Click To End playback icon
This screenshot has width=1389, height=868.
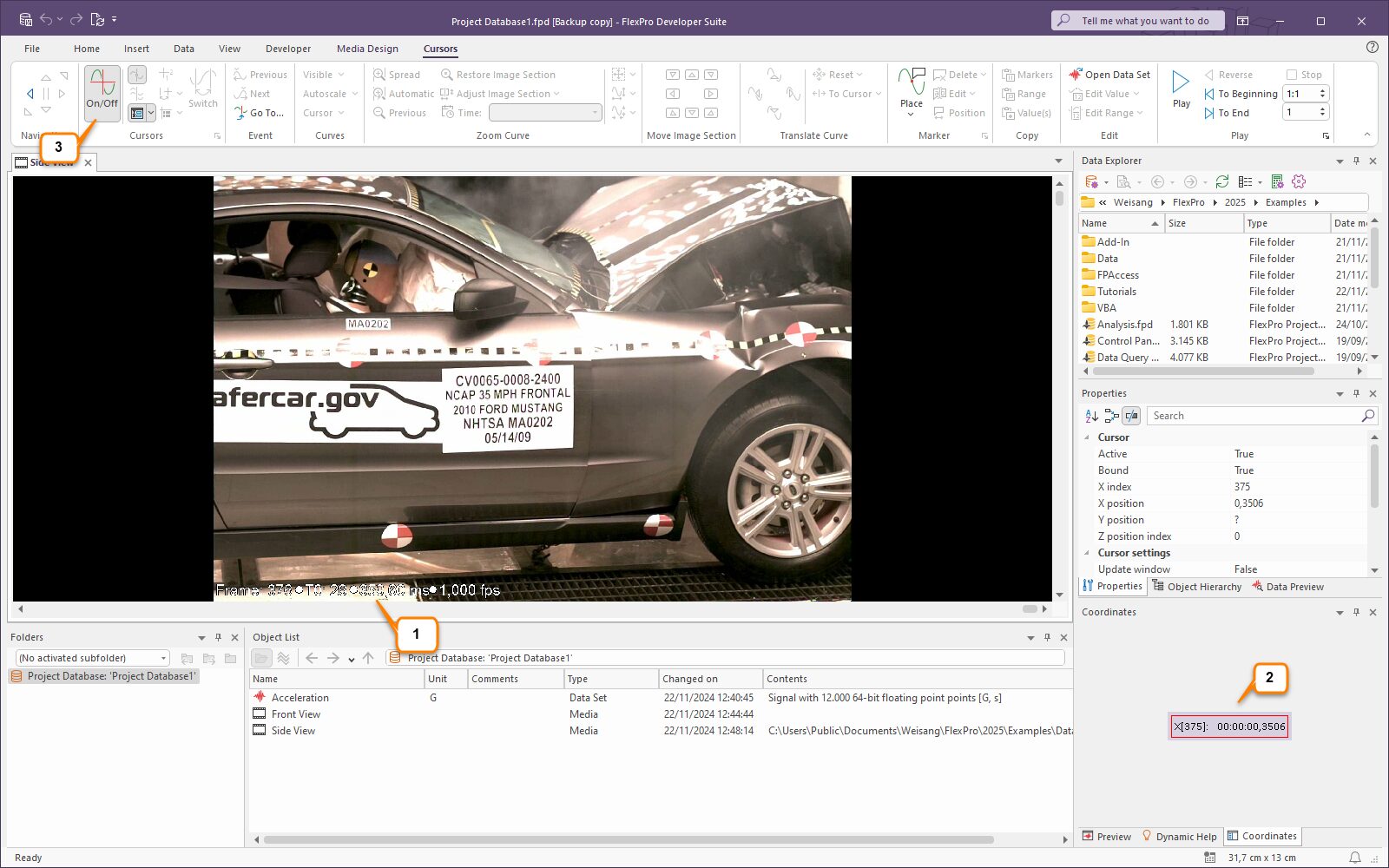coord(1209,113)
